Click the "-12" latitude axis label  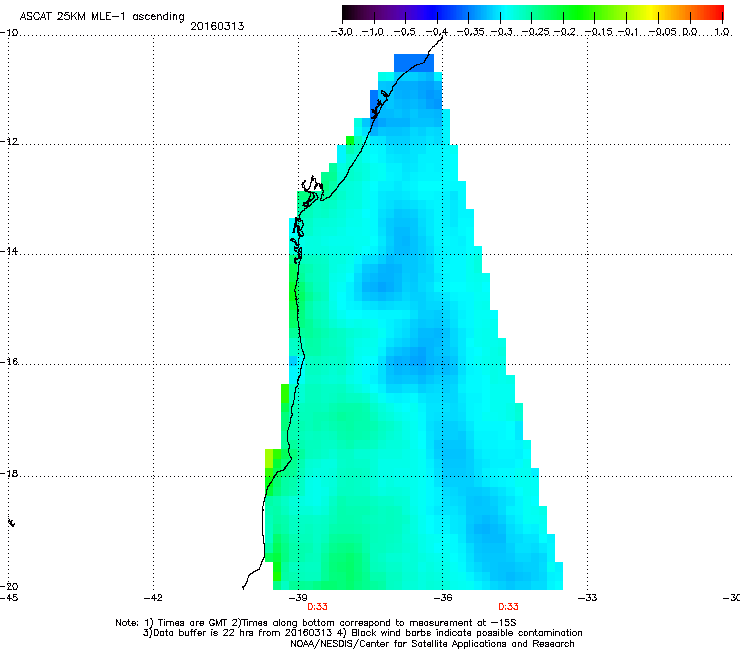(x=9, y=141)
